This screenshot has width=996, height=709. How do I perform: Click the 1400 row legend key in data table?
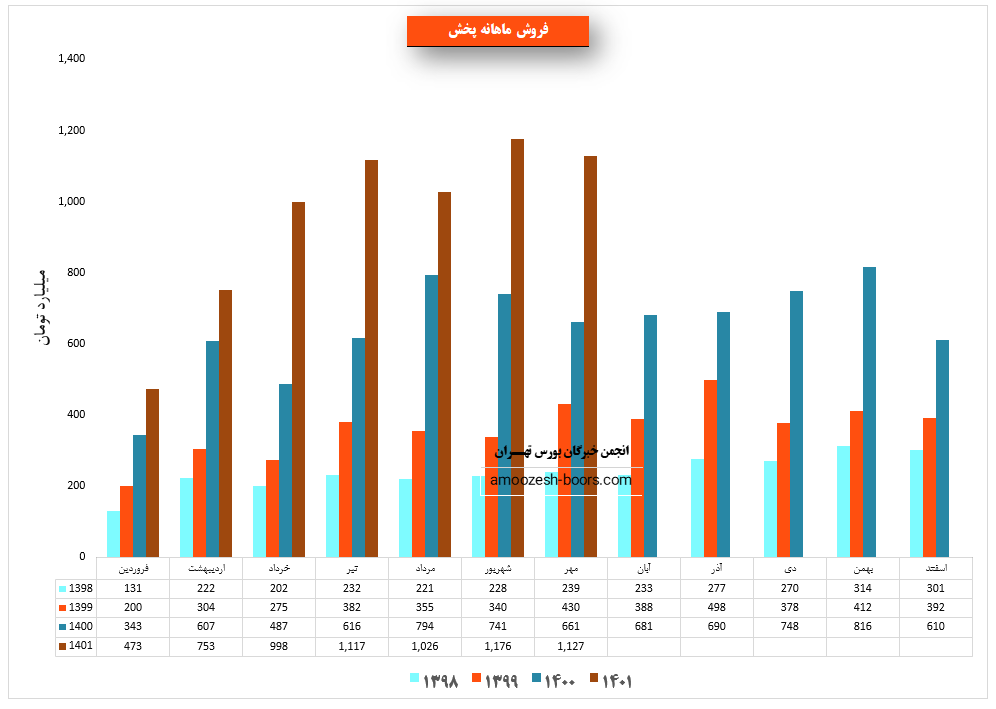tap(63, 627)
